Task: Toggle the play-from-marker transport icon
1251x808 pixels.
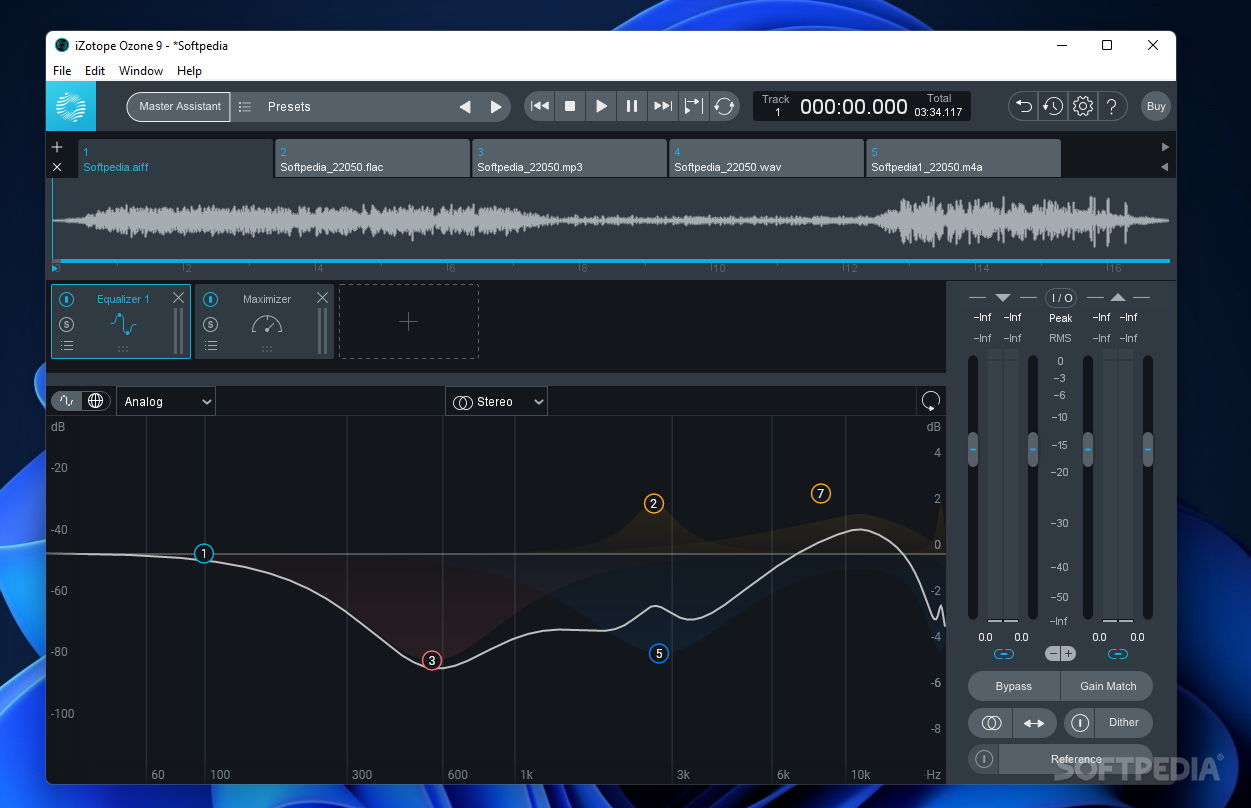Action: [x=693, y=106]
